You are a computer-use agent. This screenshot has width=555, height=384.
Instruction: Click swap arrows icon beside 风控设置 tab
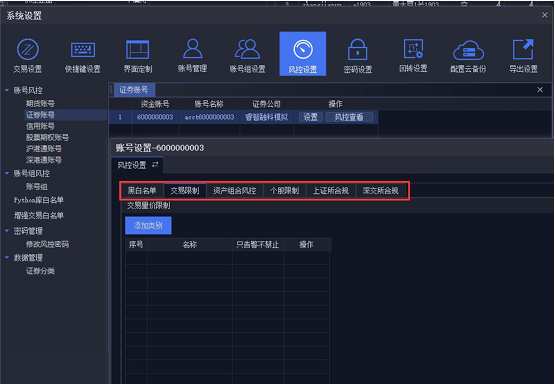[x=155, y=165]
